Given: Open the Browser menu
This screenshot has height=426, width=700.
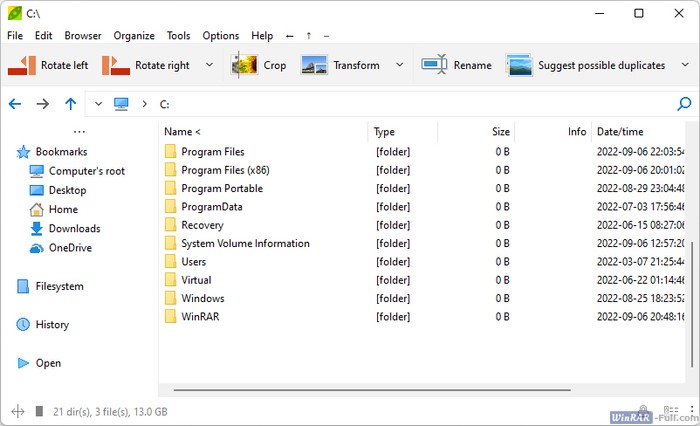Looking at the screenshot, I should pyautogui.click(x=83, y=35).
